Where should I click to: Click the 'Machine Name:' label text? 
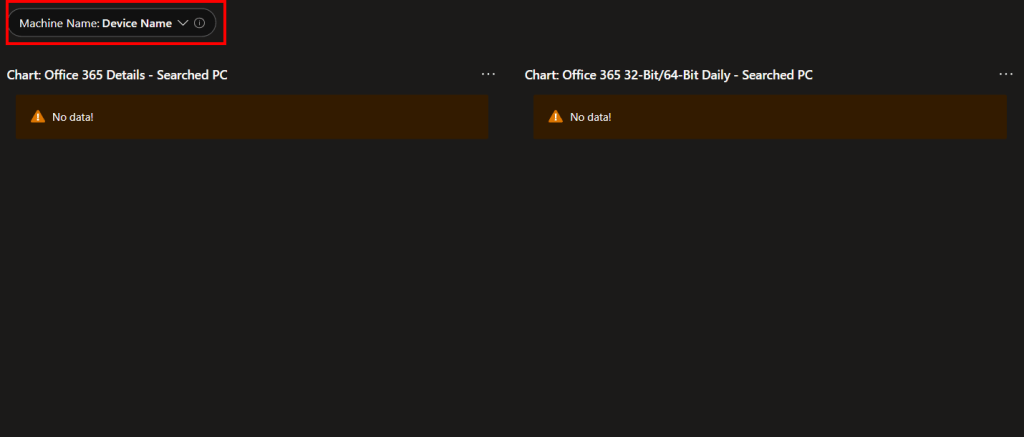point(59,23)
